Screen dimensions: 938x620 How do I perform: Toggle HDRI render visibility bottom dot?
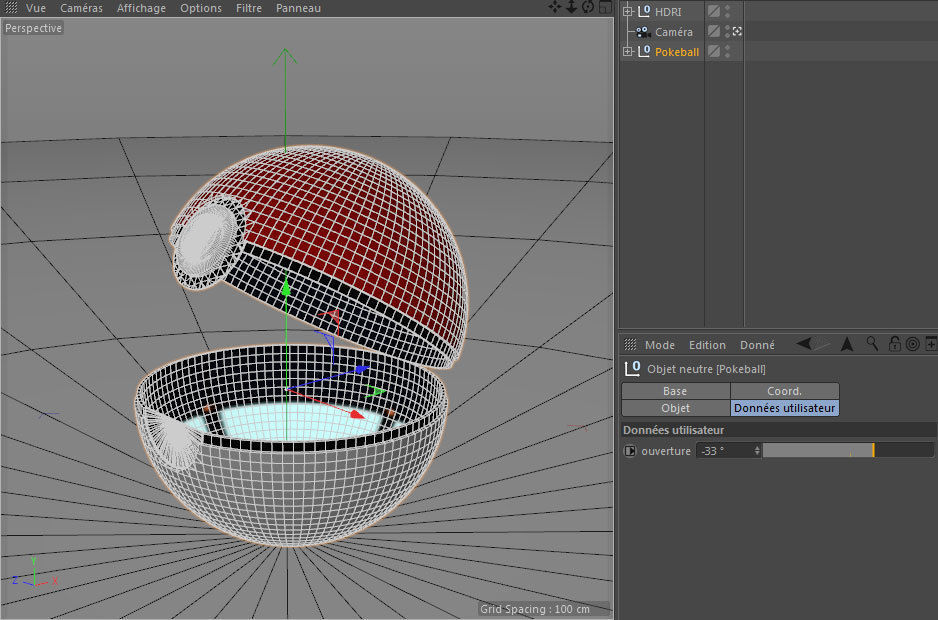(727, 15)
